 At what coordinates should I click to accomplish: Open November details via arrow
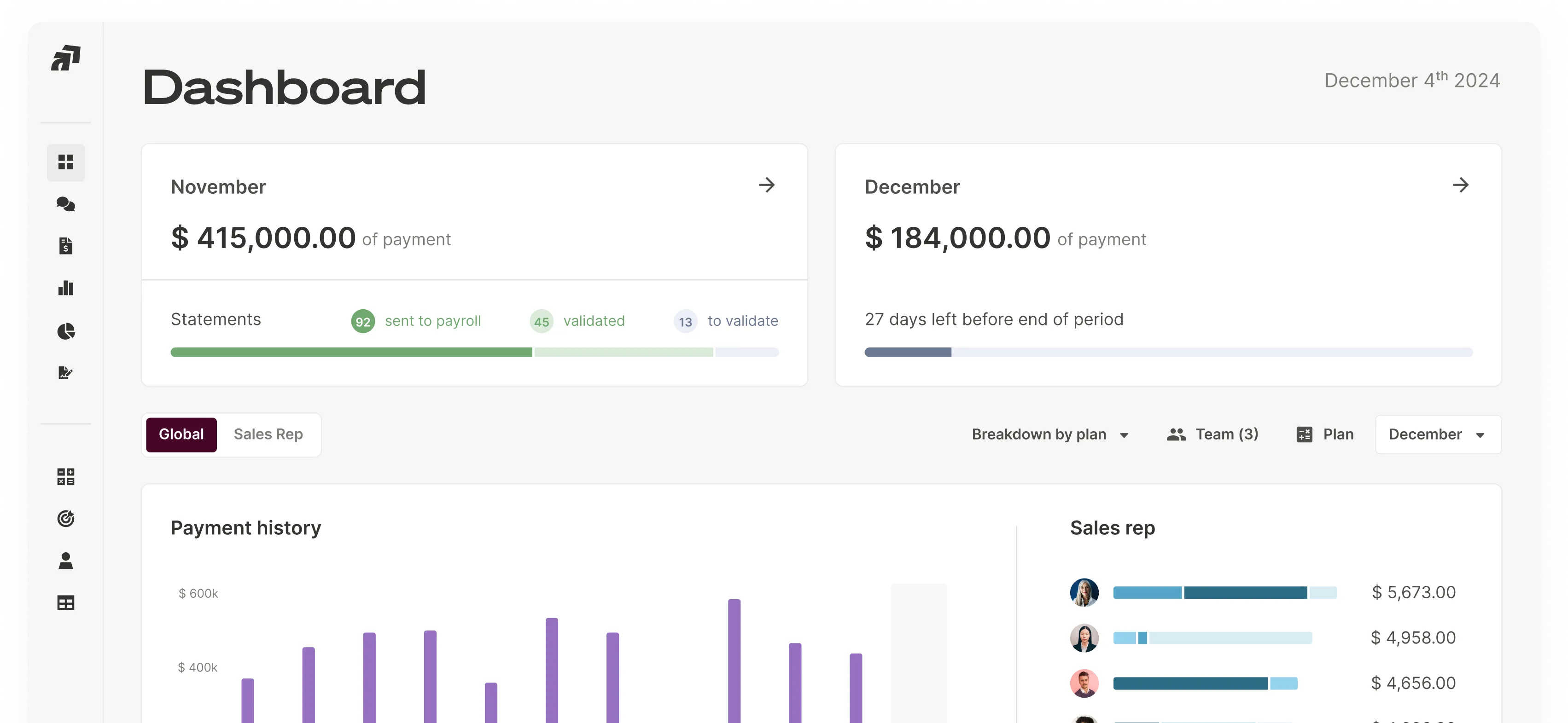coord(766,185)
